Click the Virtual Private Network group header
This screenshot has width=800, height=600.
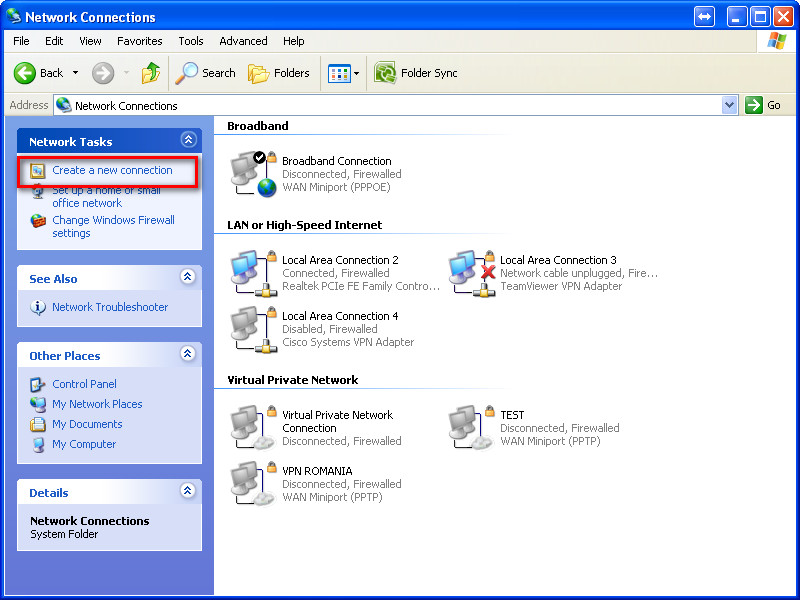click(x=293, y=380)
